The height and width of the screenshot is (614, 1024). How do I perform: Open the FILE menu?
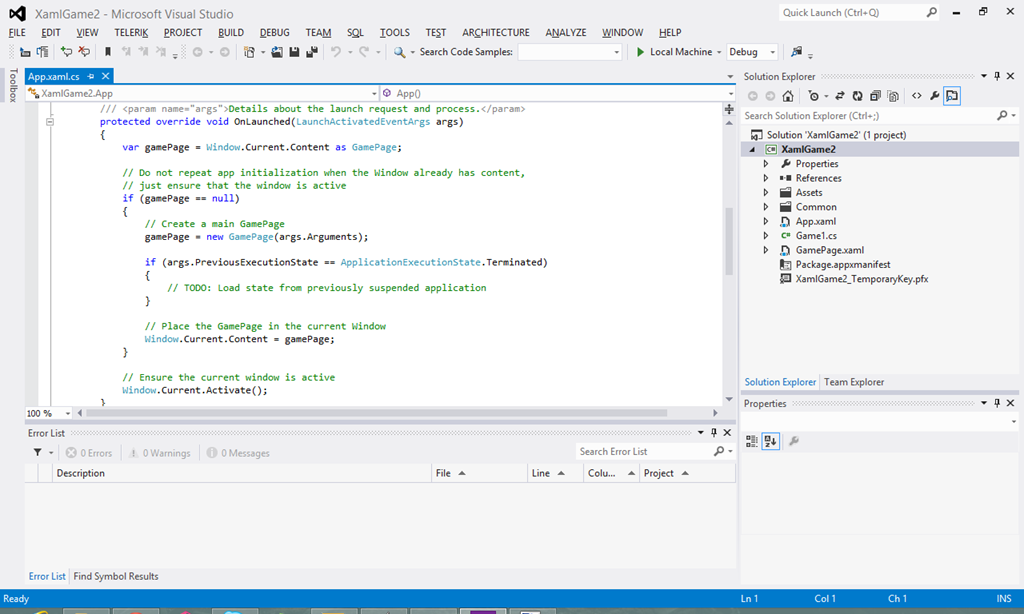[x=17, y=33]
